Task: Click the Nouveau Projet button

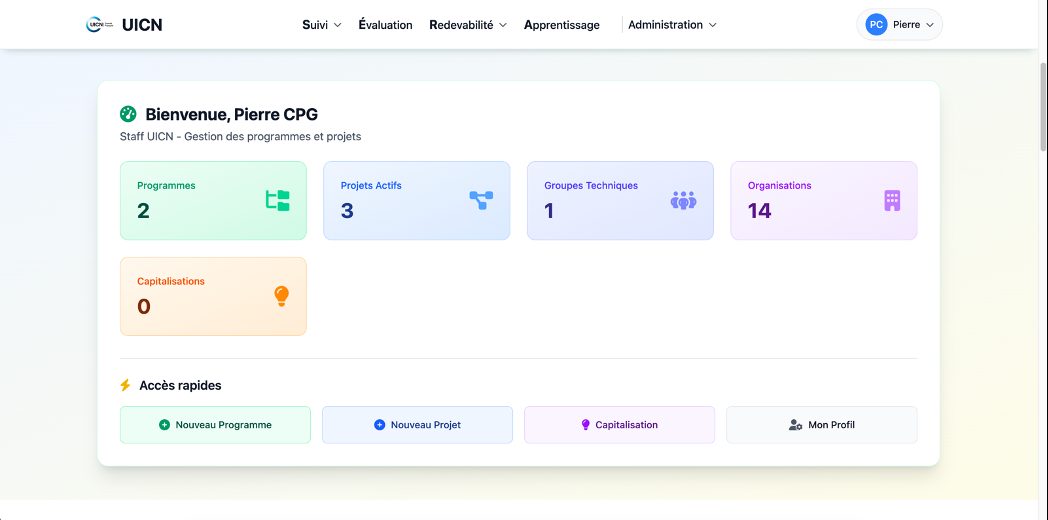Action: point(417,424)
